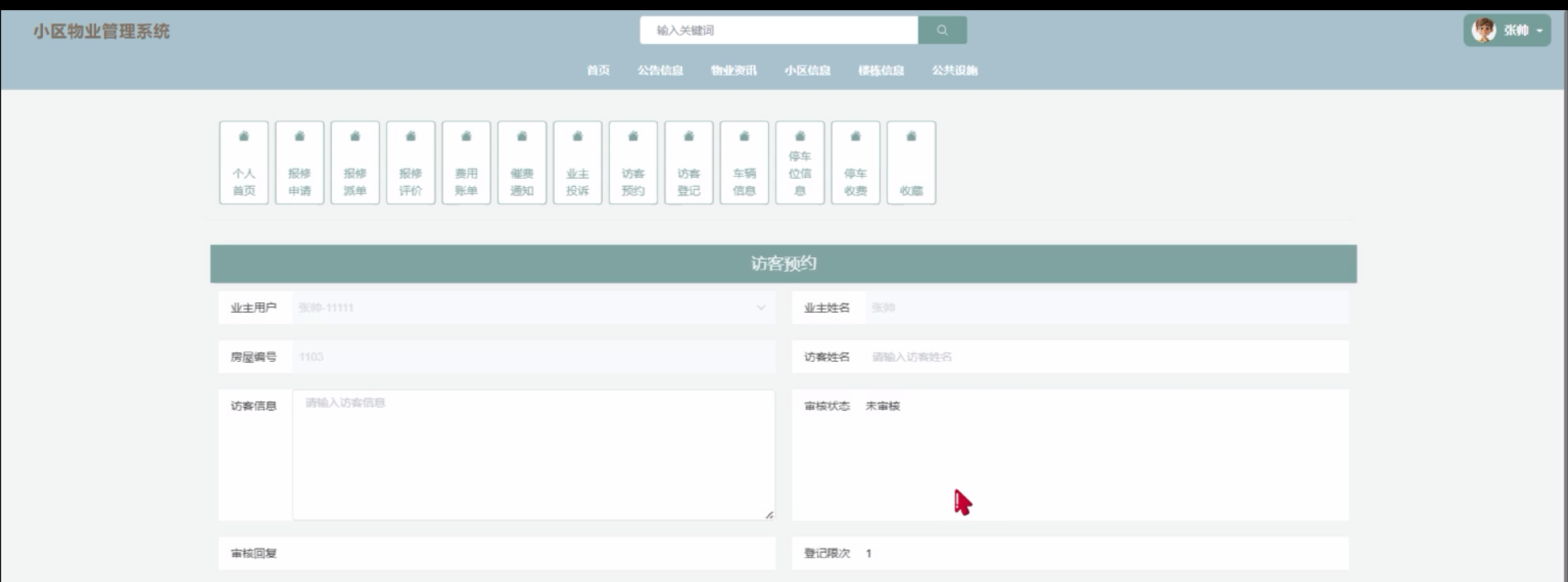Click the 张帅 profile avatar image
1568x582 pixels.
click(1484, 29)
